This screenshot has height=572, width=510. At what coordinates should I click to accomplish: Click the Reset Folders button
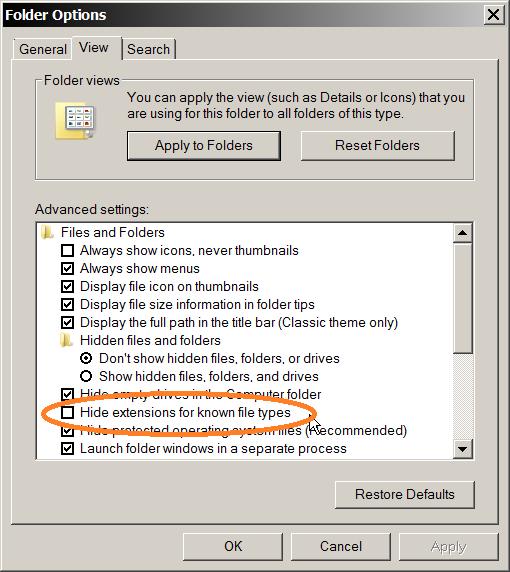[x=378, y=146]
